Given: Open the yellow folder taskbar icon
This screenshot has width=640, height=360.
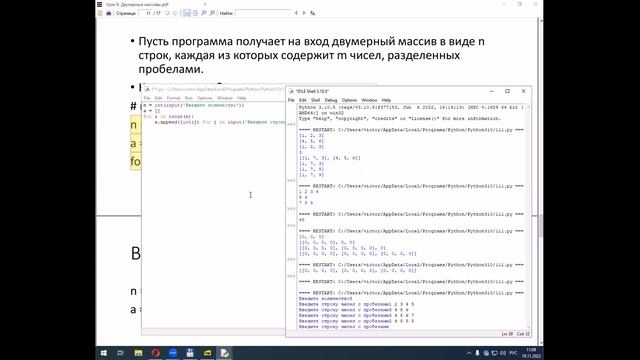Looking at the screenshot, I should pyautogui.click(x=207, y=353).
